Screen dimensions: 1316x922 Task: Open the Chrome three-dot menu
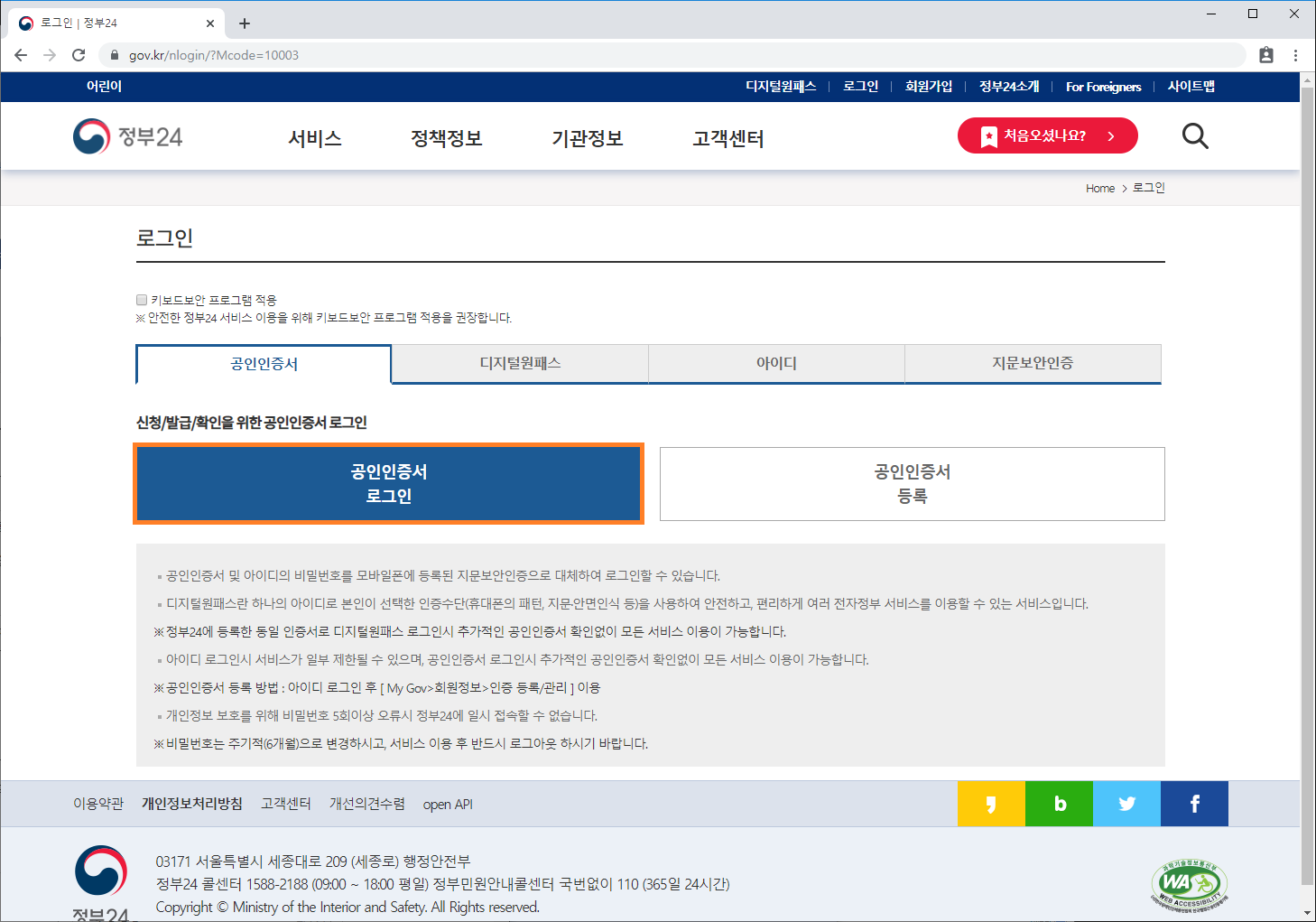pos(1295,55)
